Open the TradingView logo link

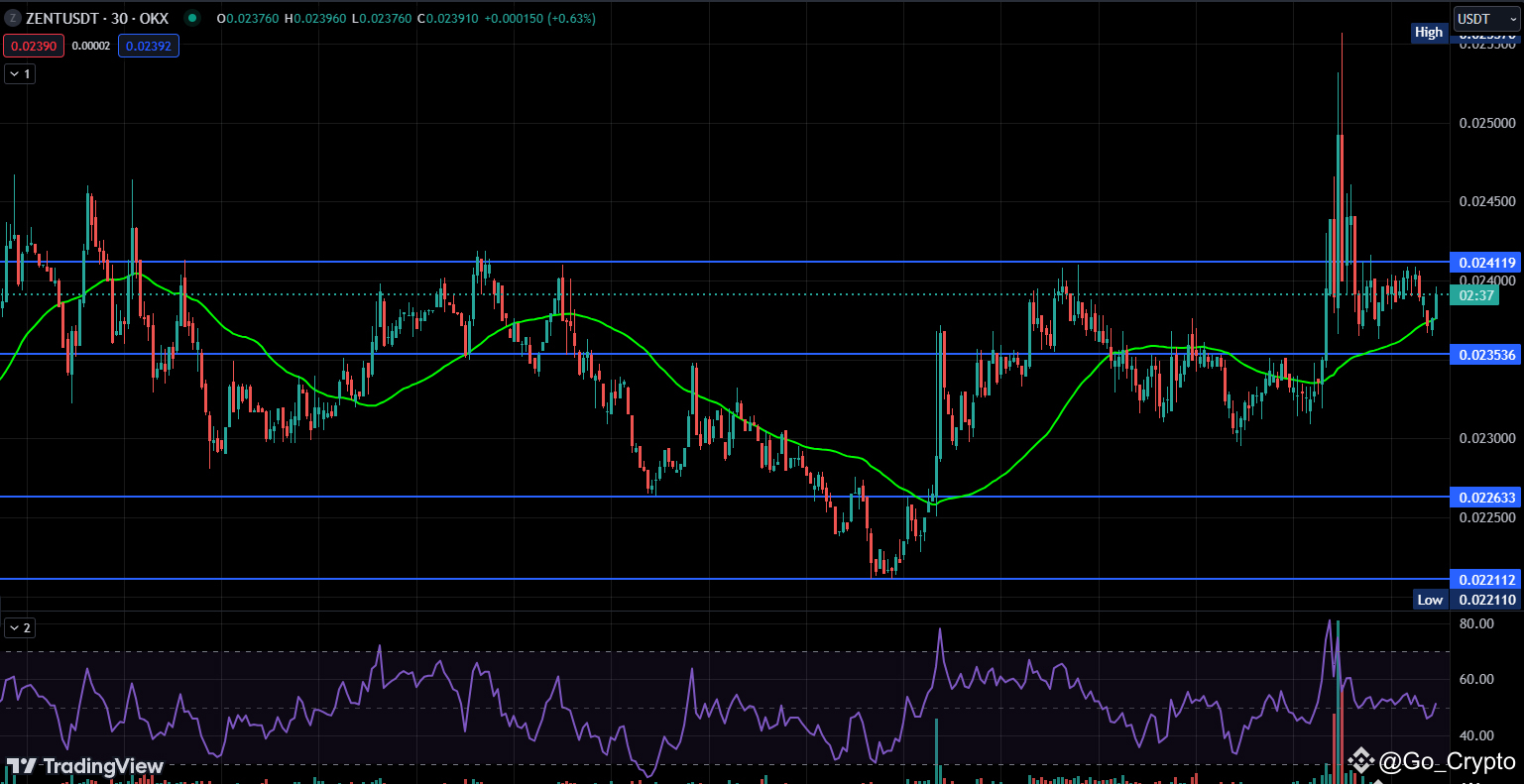[x=84, y=766]
